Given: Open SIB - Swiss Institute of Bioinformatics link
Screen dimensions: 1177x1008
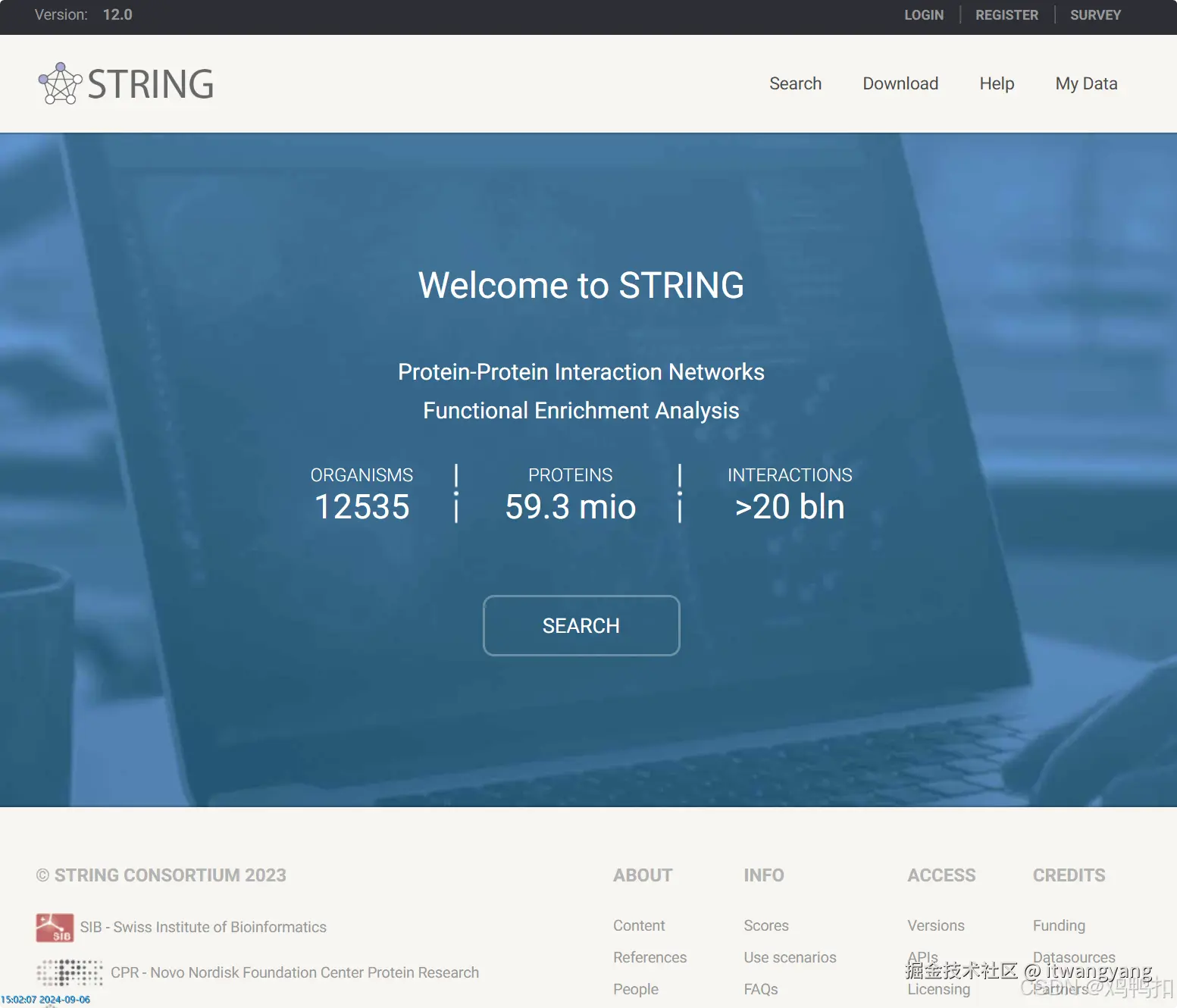Looking at the screenshot, I should tap(203, 927).
